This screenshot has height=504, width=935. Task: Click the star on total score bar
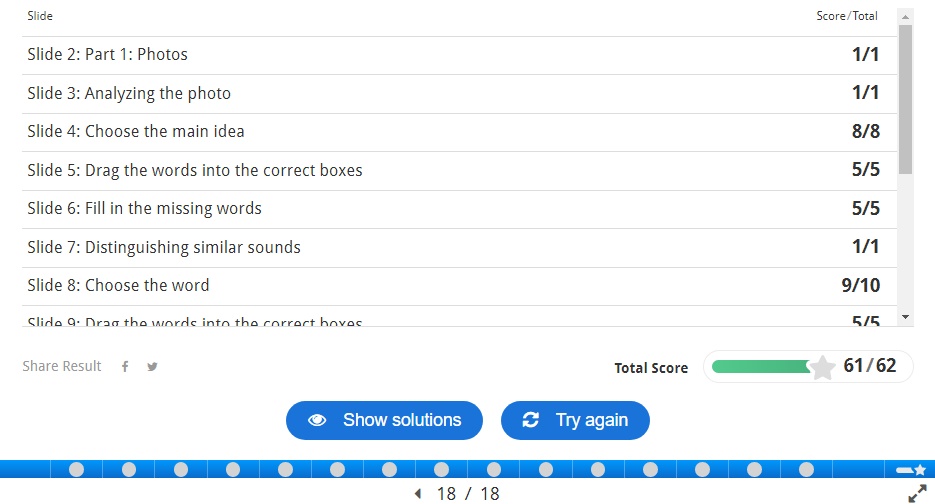(821, 367)
